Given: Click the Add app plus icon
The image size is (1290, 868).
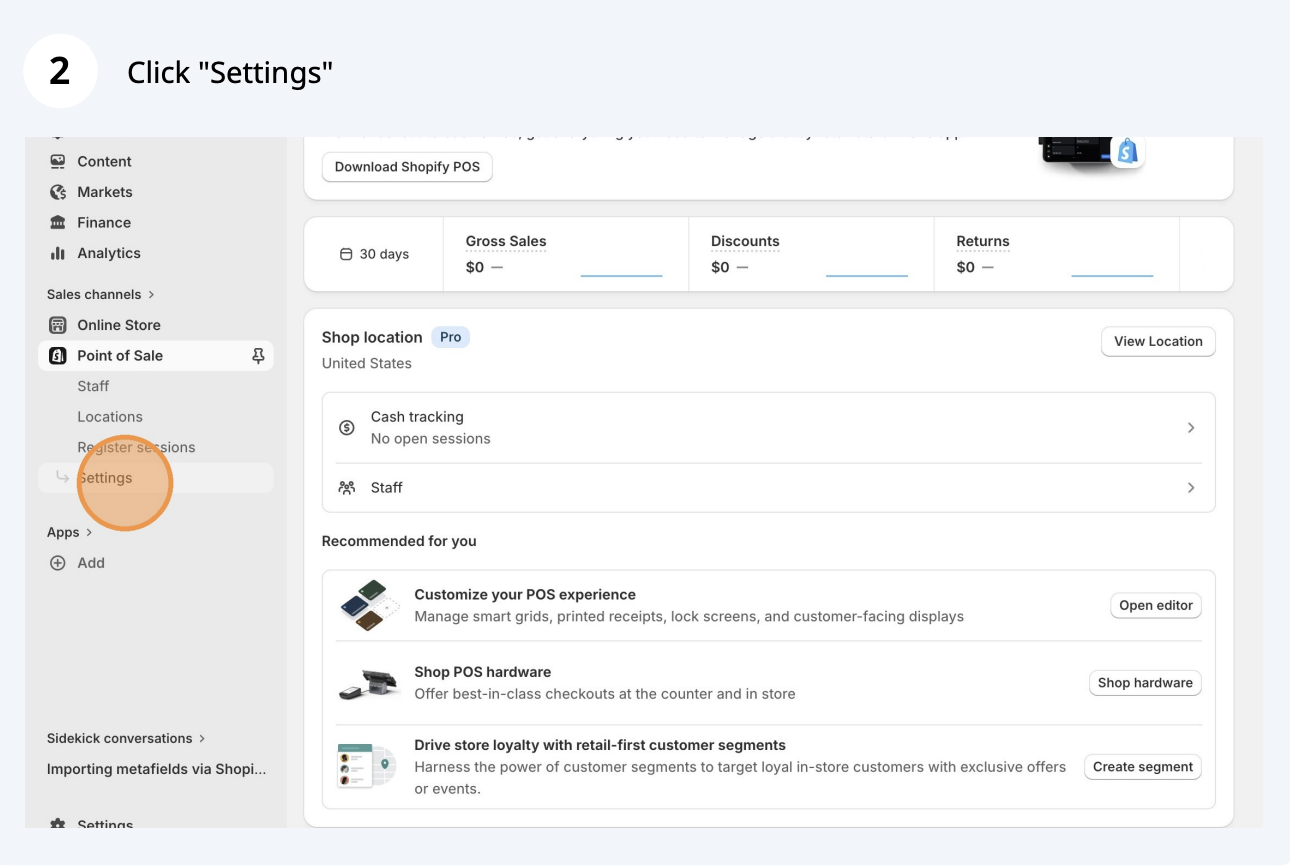Looking at the screenshot, I should click(x=58, y=563).
